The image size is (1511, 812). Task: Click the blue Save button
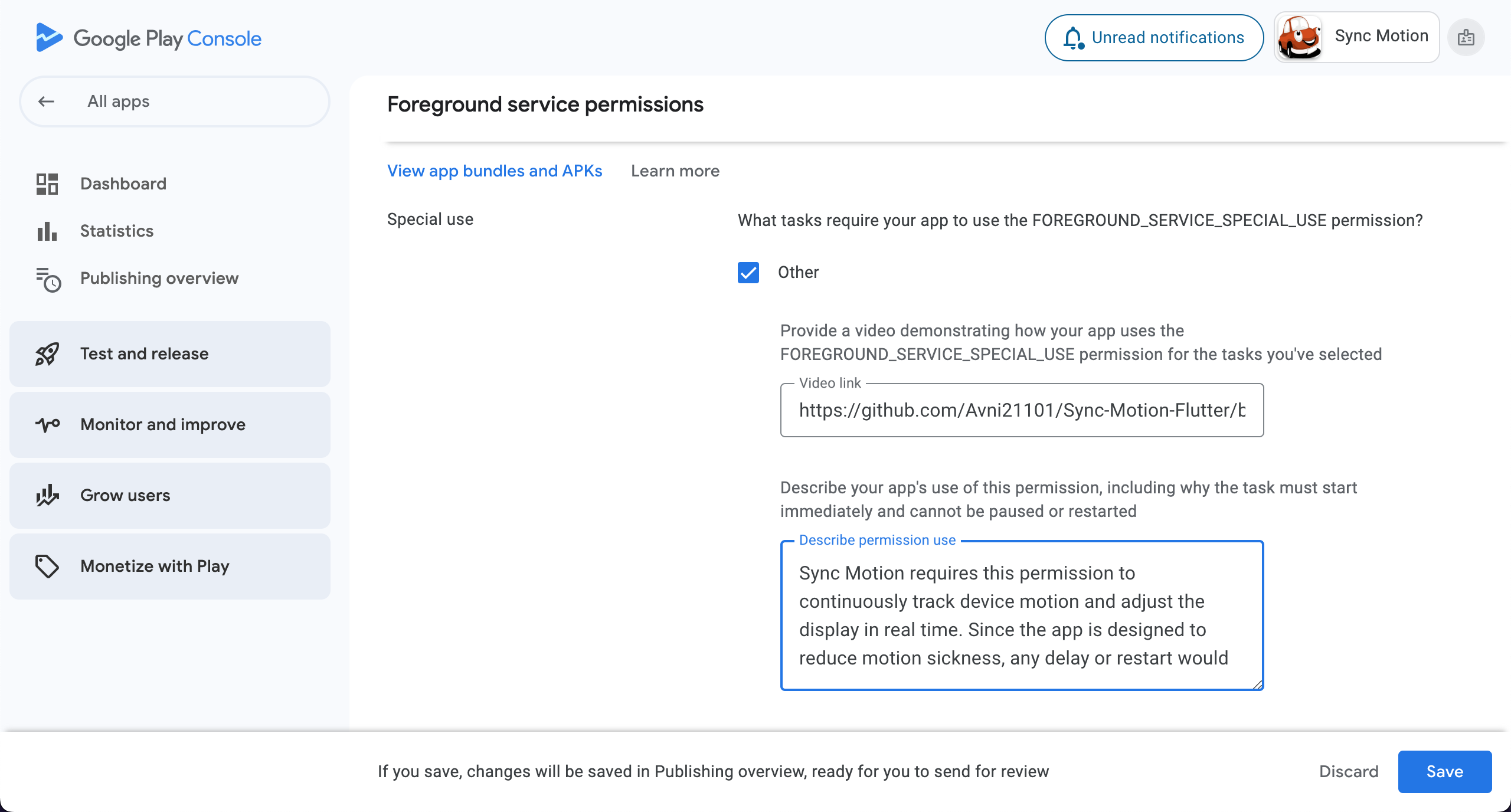coord(1445,772)
